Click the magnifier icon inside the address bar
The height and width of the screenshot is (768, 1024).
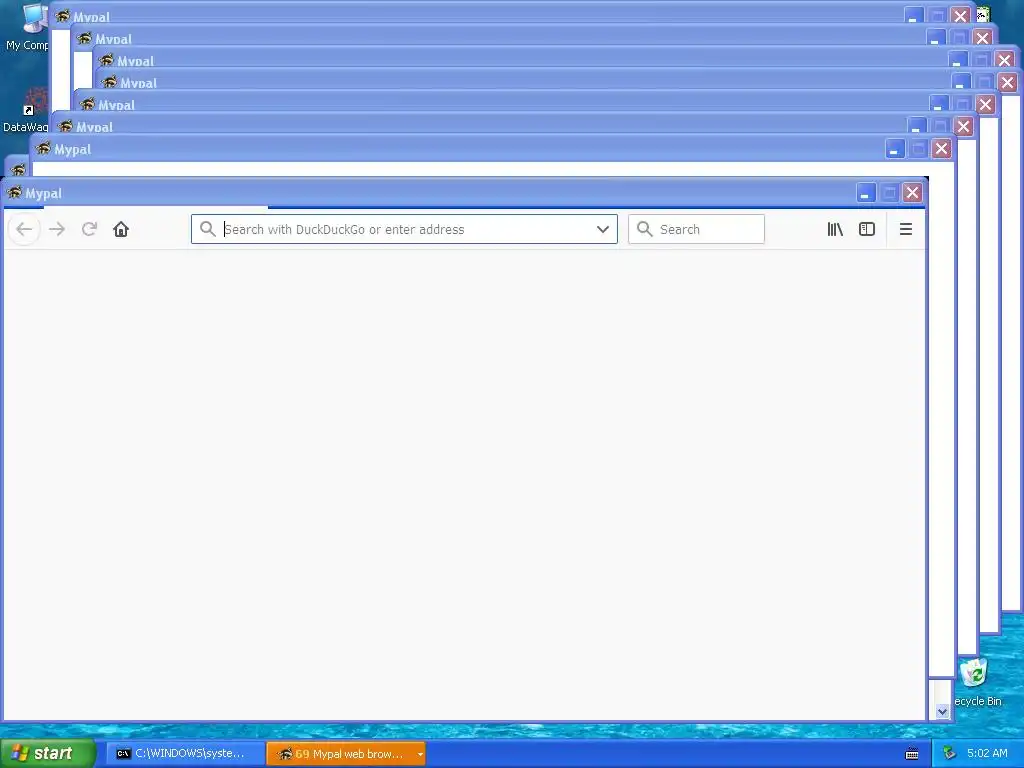[x=208, y=229]
